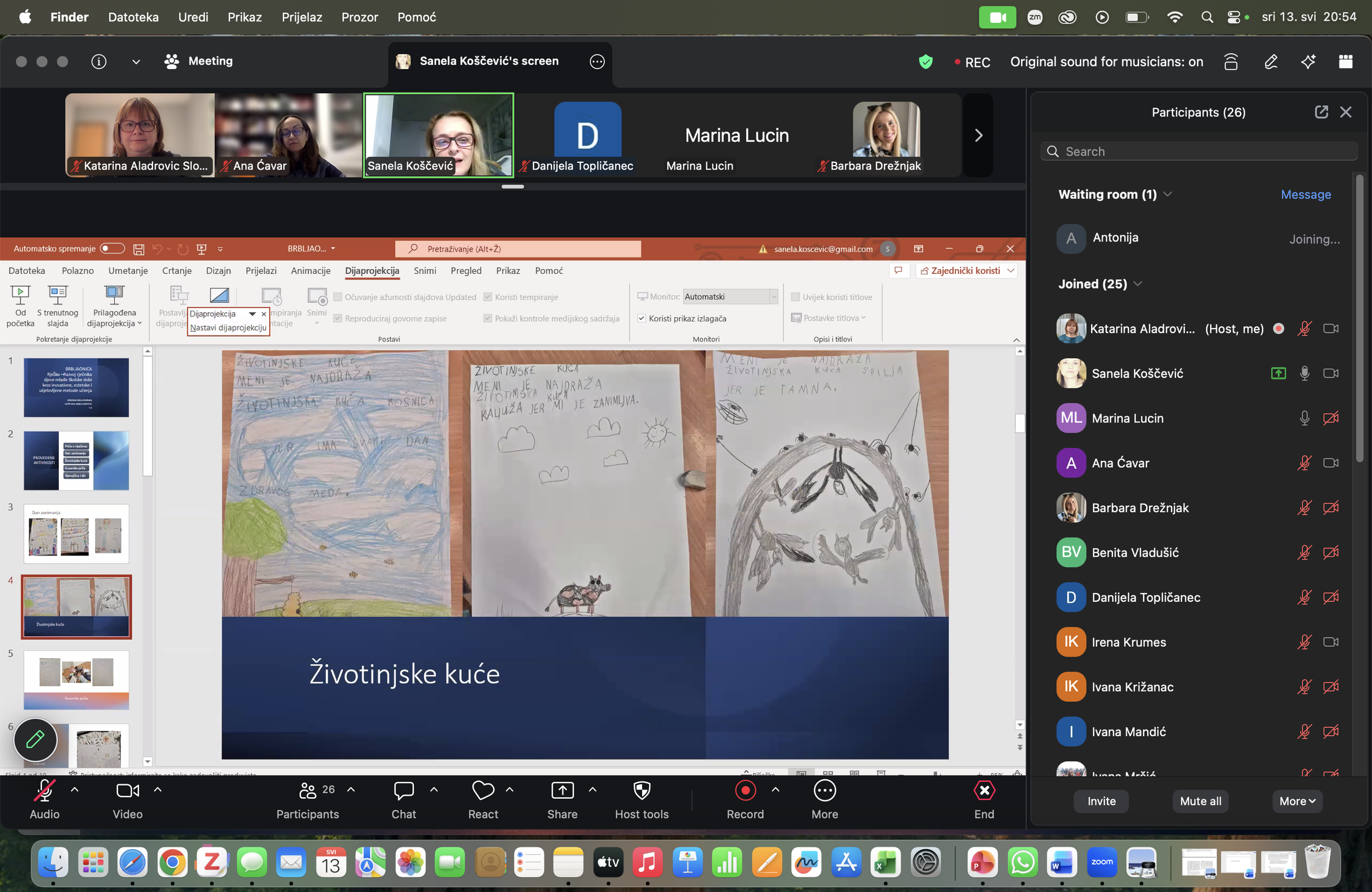Screen dimensions: 1372x892
Task: Open the Dijaprojekcija ribbon tab
Action: (x=373, y=271)
